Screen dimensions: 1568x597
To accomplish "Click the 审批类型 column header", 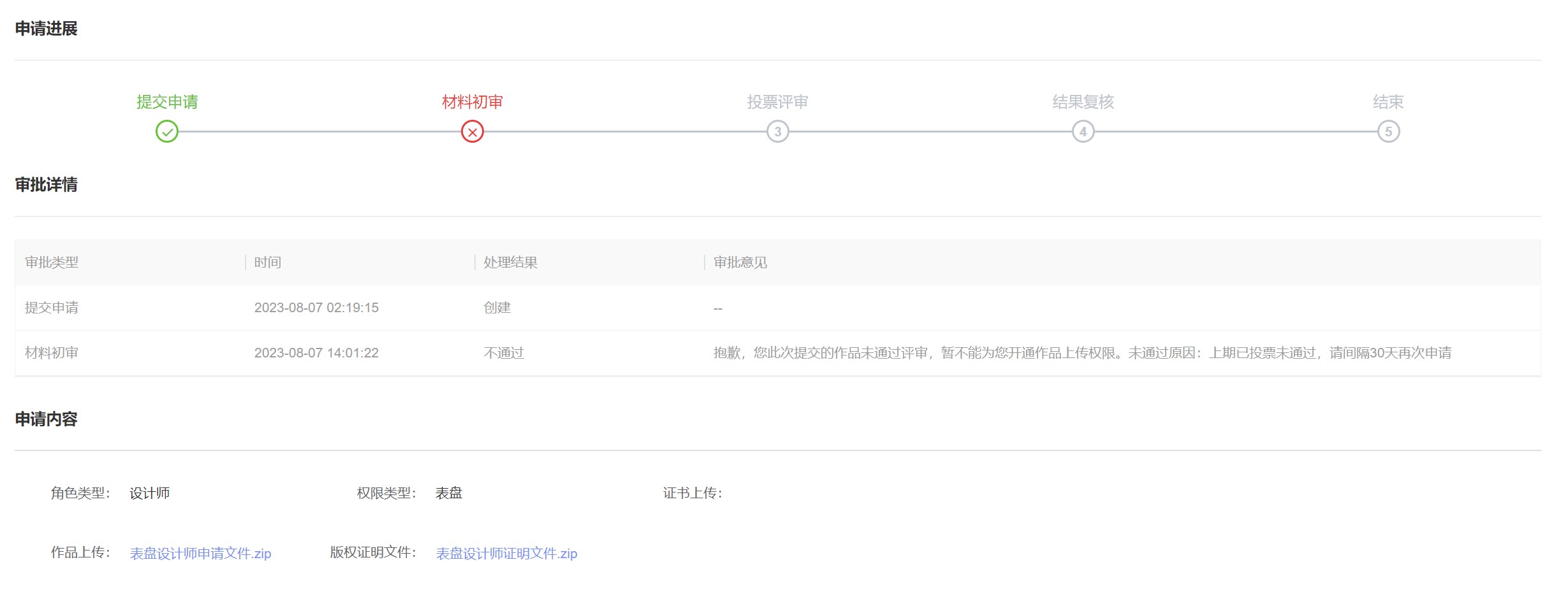I will pos(51,262).
